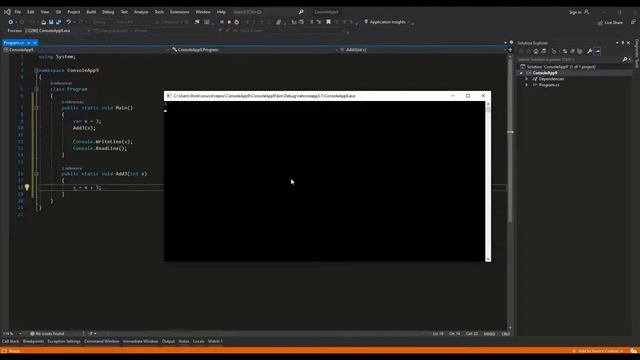Image resolution: width=640 pixels, height=360 pixels.
Task: Click the lightbulb quick actions icon
Action: pyautogui.click(x=27, y=187)
